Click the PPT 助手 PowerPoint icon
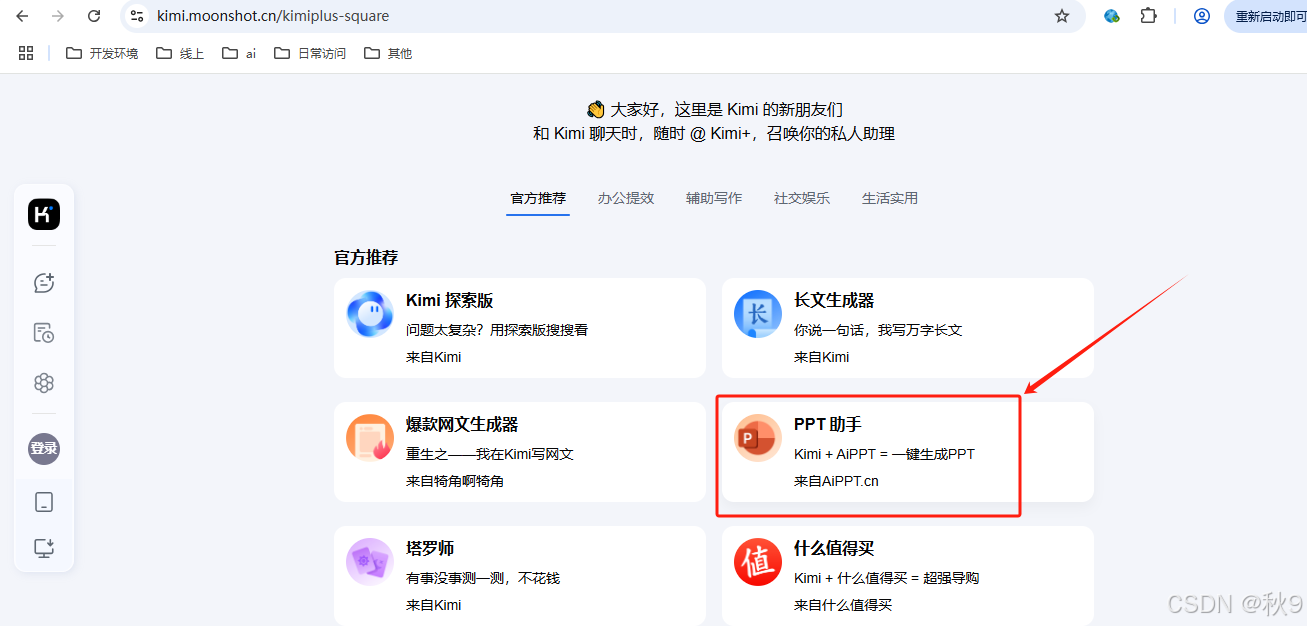 tap(758, 438)
